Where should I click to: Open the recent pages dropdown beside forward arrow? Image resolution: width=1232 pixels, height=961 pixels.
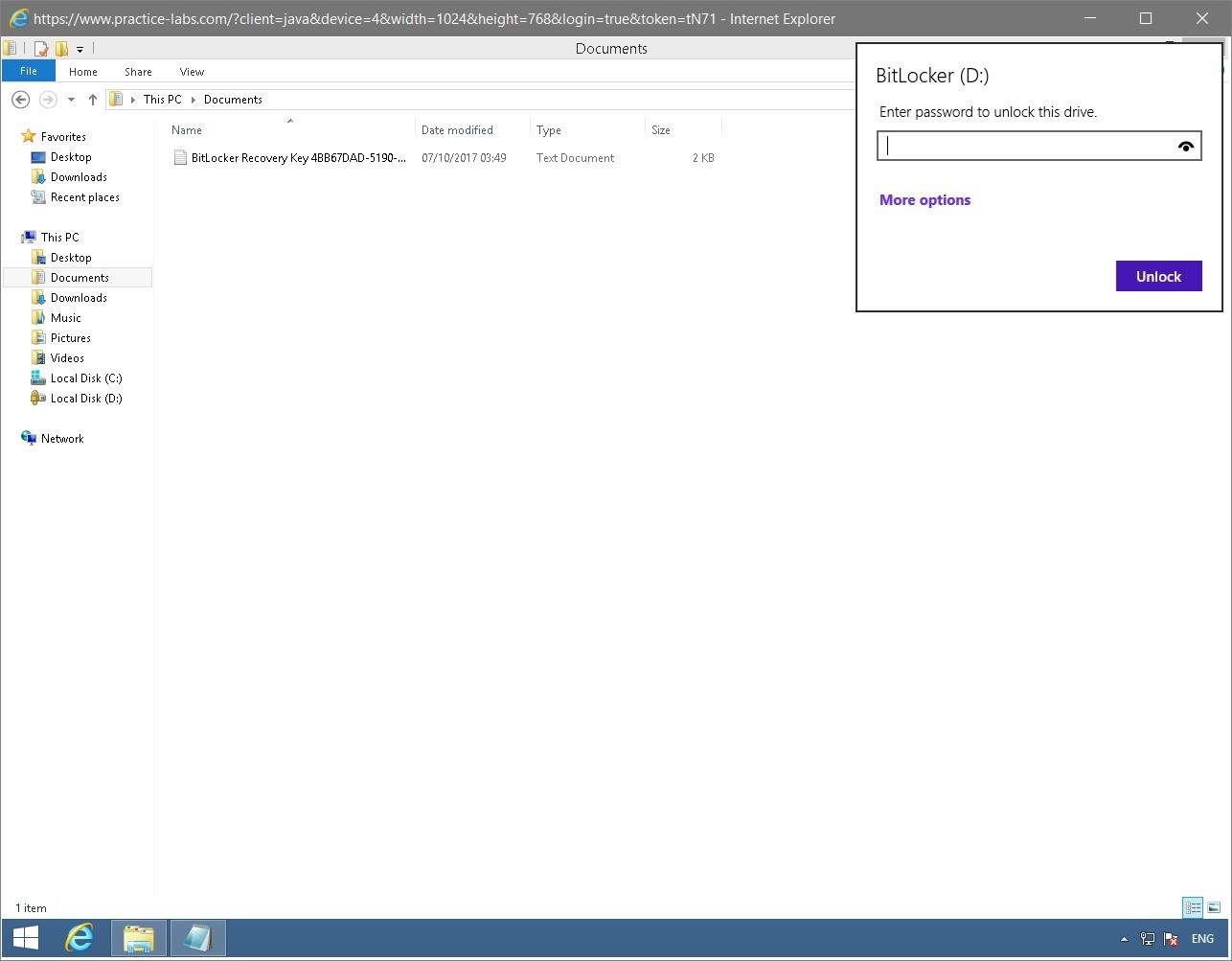click(70, 99)
